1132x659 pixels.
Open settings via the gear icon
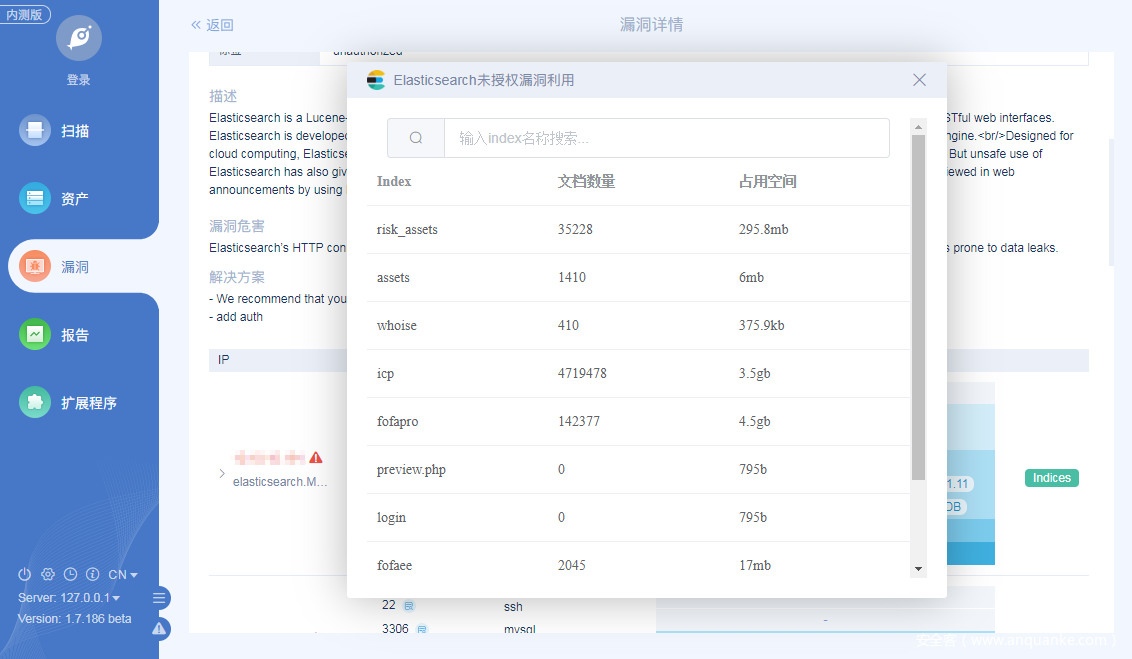tap(48, 575)
